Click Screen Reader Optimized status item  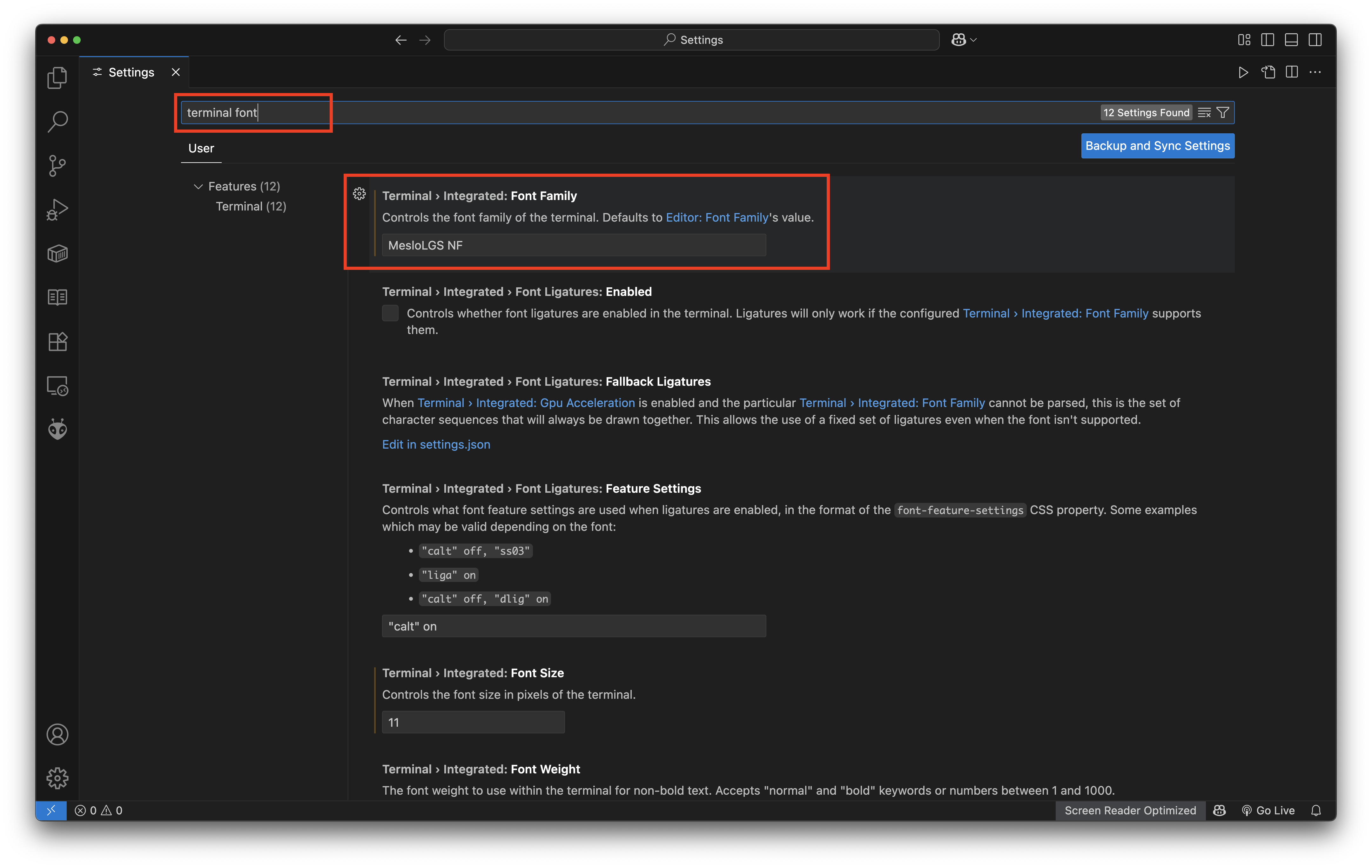tap(1130, 811)
